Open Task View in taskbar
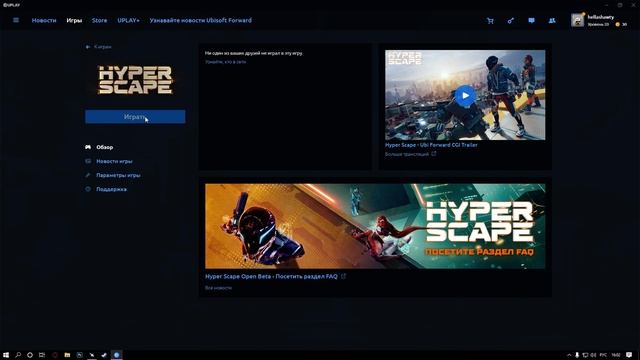Image resolution: width=640 pixels, height=360 pixels. click(x=42, y=355)
